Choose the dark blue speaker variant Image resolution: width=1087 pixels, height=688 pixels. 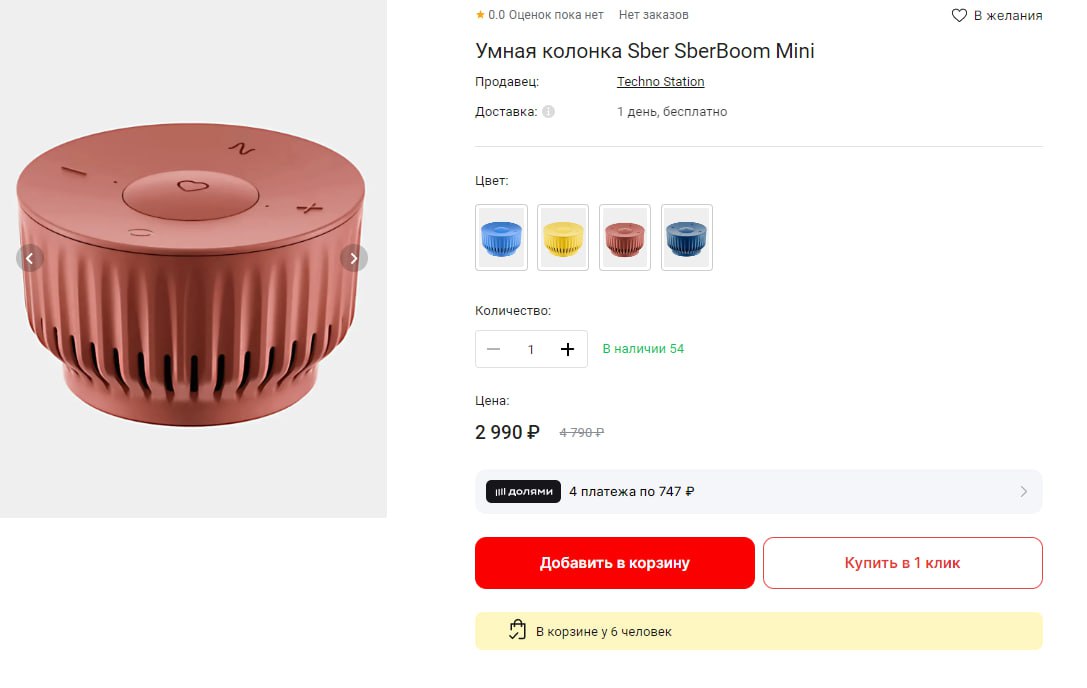[687, 237]
